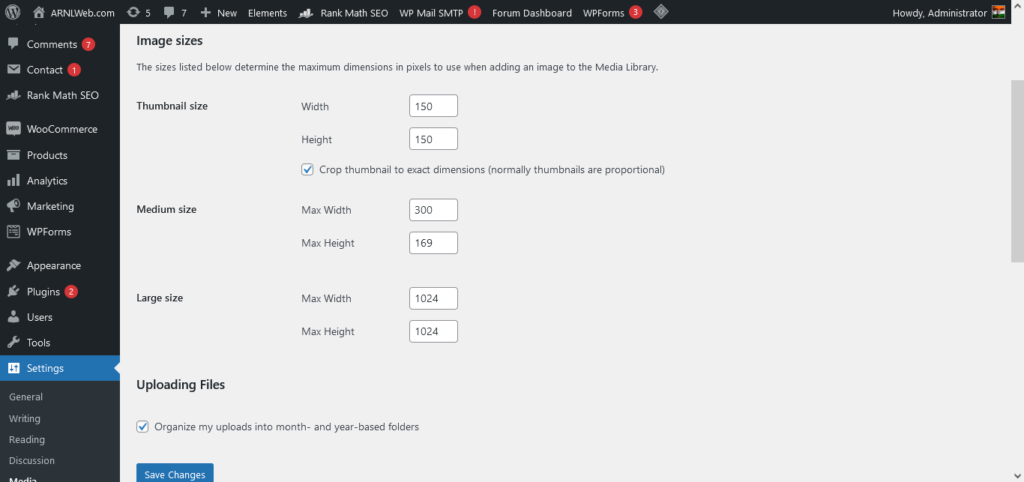Click the Analytics sidebar icon

point(13,181)
